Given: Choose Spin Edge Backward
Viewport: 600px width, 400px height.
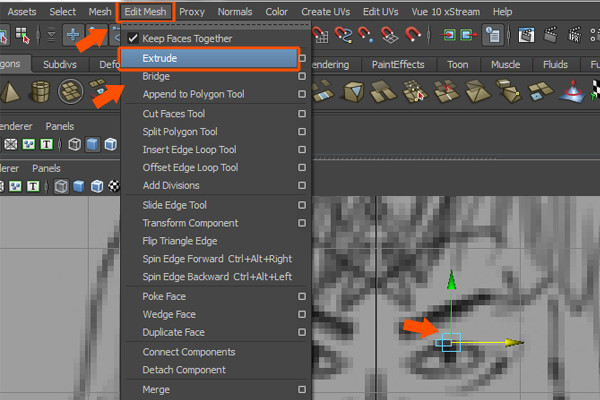Looking at the screenshot, I should click(216, 277).
